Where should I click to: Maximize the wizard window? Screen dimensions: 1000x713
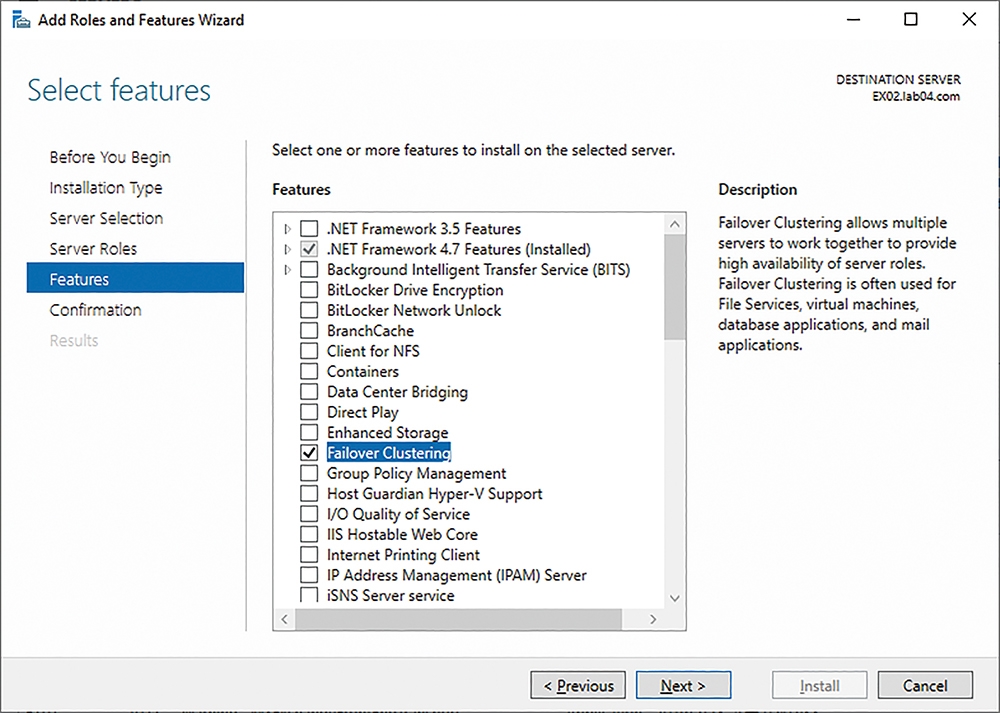pyautogui.click(x=911, y=20)
